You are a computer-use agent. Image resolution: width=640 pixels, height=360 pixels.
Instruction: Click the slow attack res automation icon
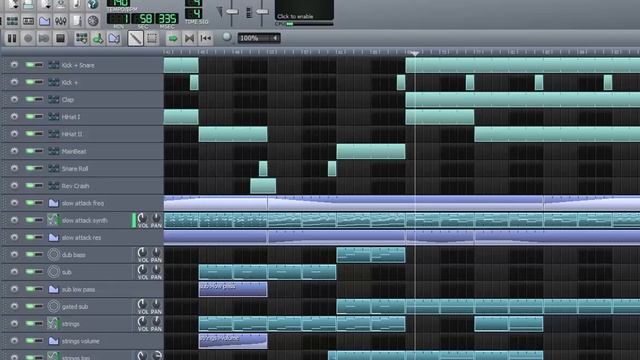click(x=53, y=237)
